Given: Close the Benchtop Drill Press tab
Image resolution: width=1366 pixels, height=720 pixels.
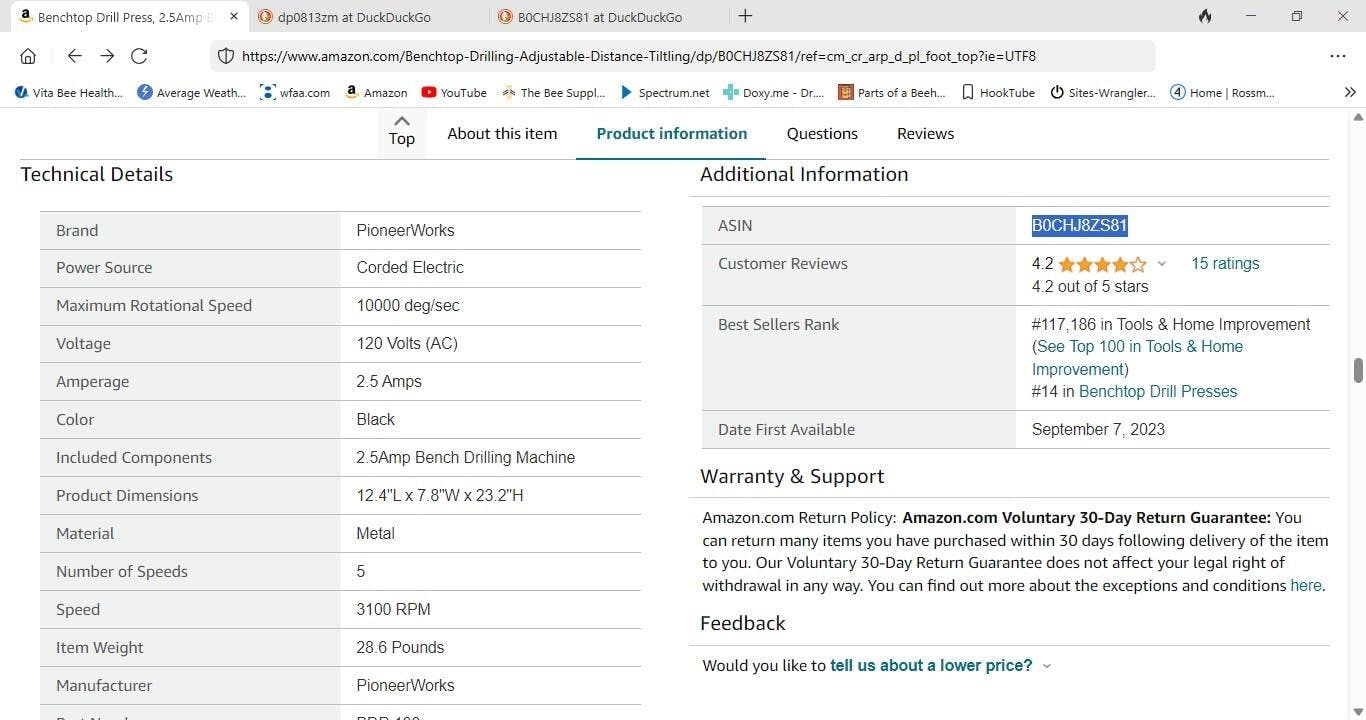Looking at the screenshot, I should tap(234, 17).
